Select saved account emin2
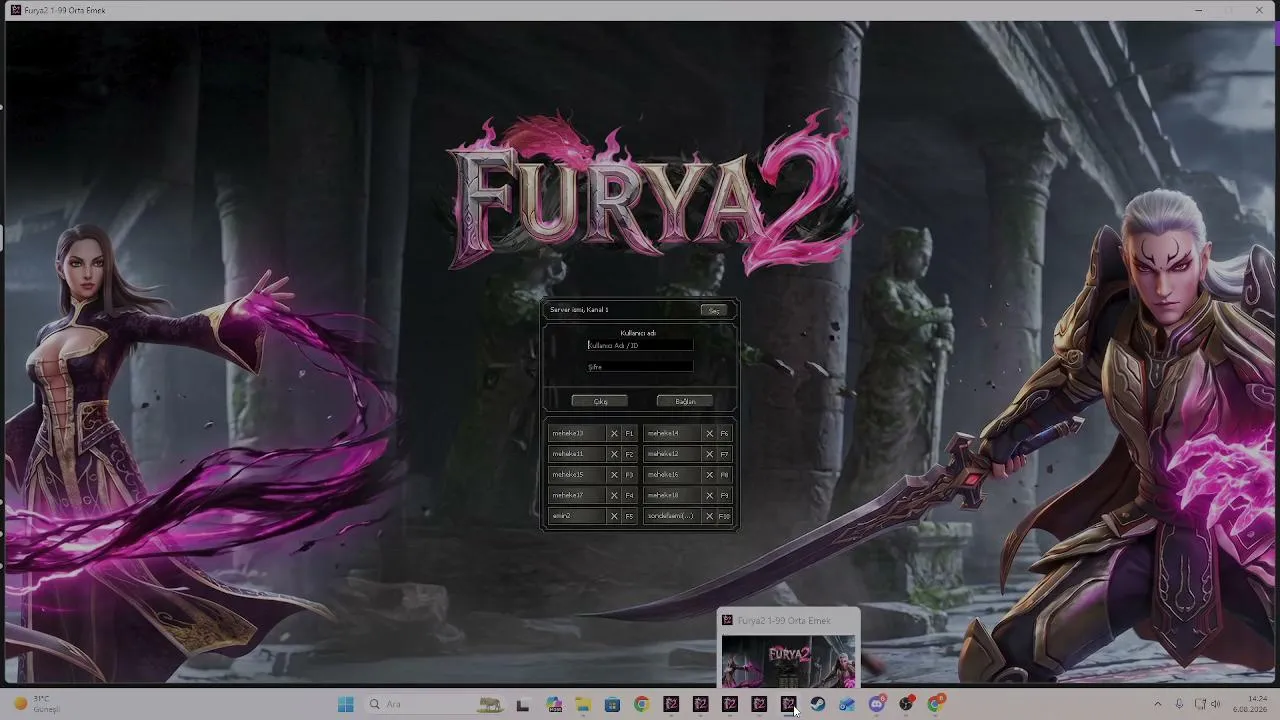 [x=577, y=516]
